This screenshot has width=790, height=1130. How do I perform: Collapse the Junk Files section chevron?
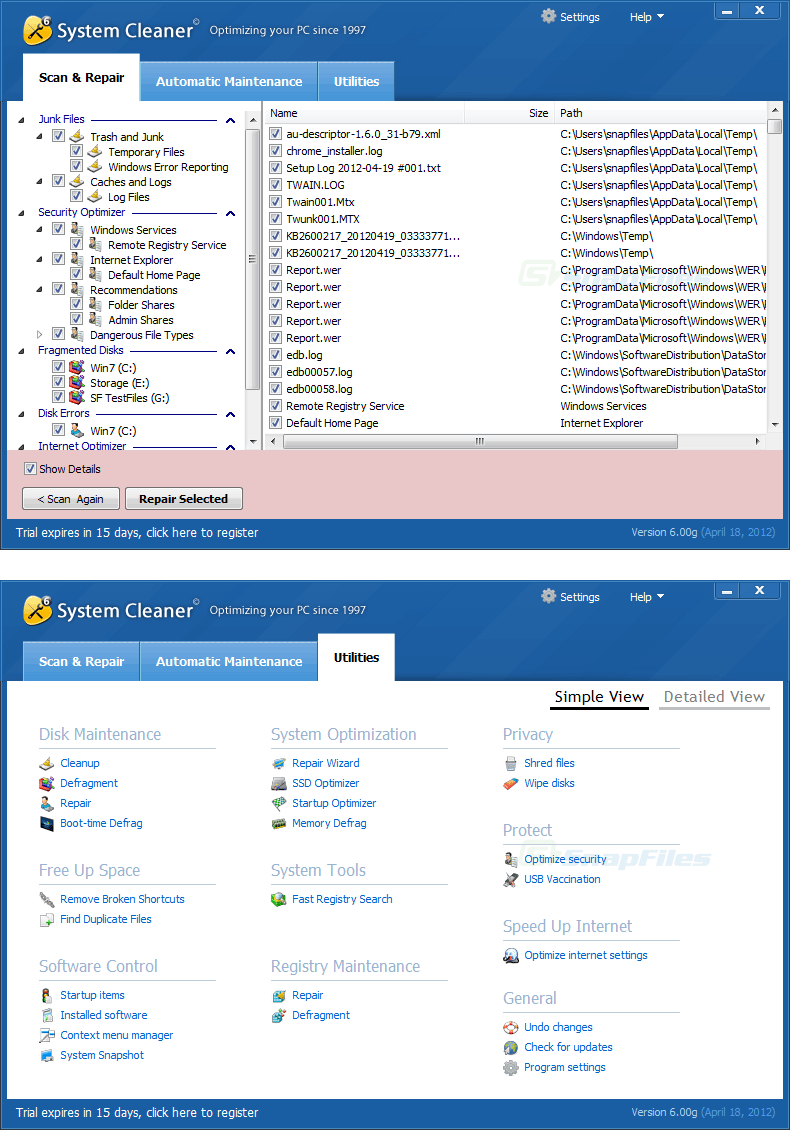pos(231,120)
